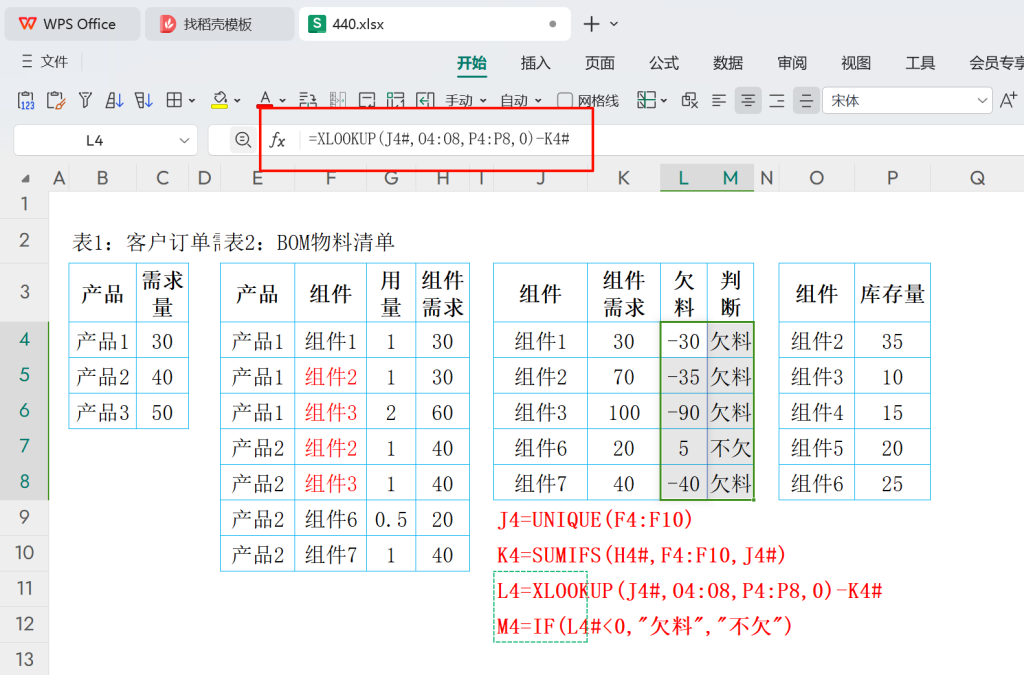Open the 审阅 ribbon tab
This screenshot has height=675, width=1024.
click(x=792, y=63)
